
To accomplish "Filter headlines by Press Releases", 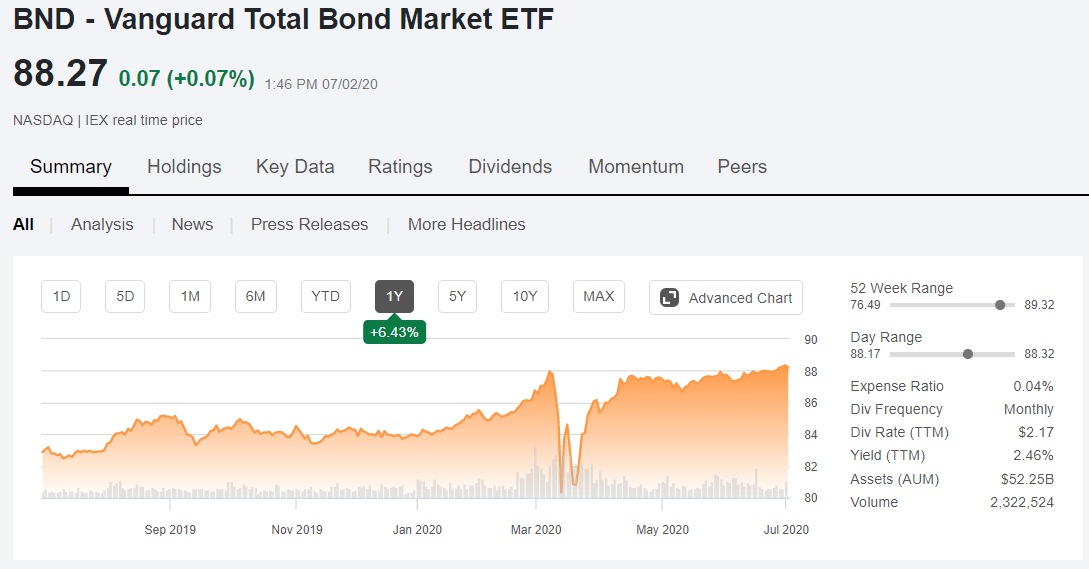I will coord(310,224).
